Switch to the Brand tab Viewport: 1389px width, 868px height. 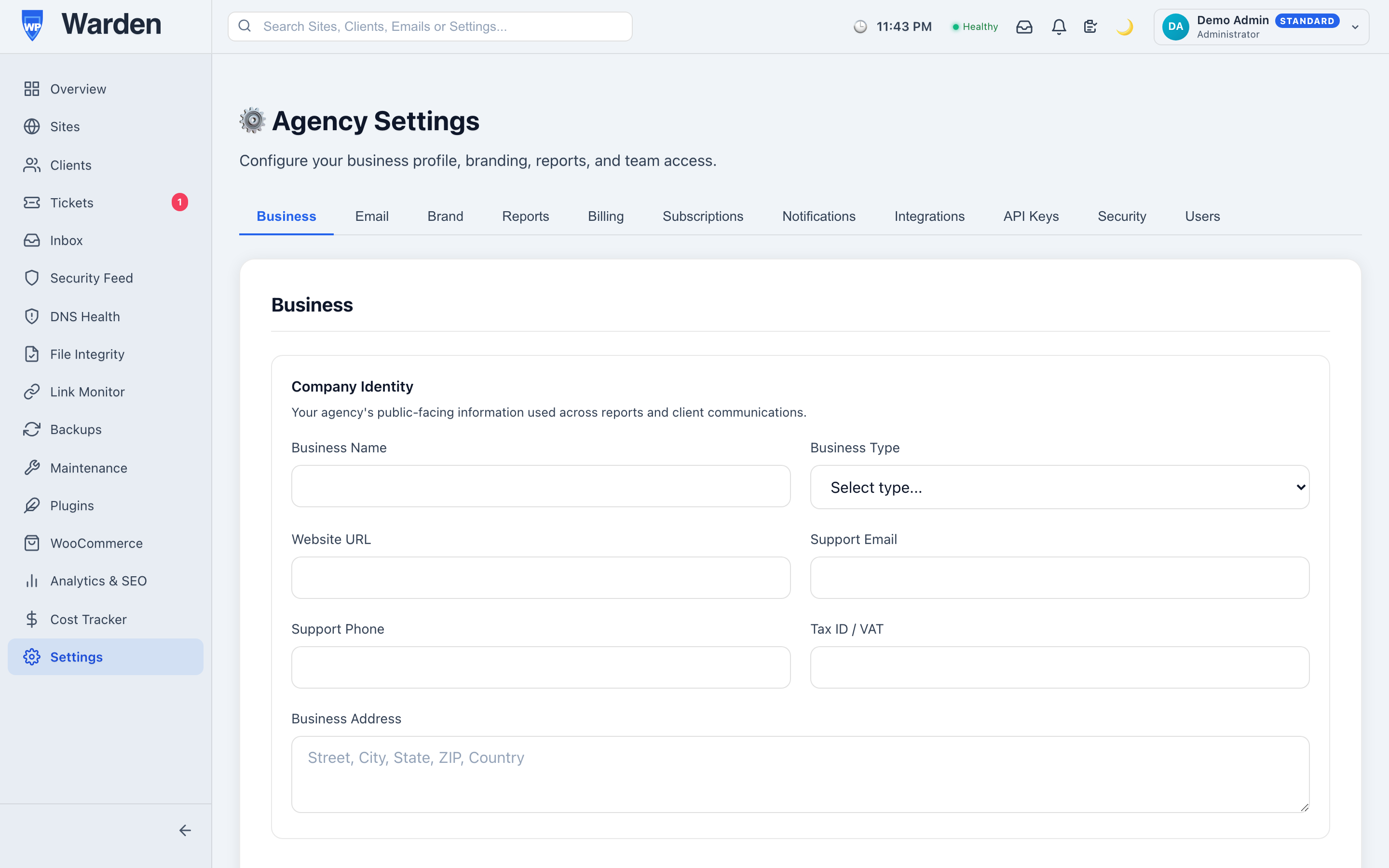[x=445, y=216]
